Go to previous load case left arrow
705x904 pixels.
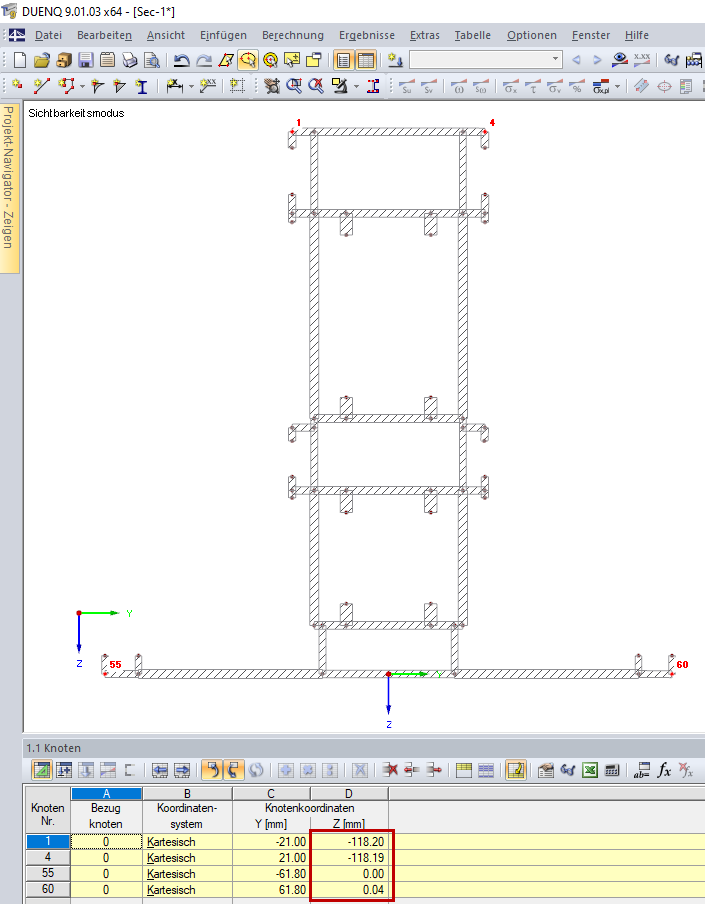coord(576,59)
